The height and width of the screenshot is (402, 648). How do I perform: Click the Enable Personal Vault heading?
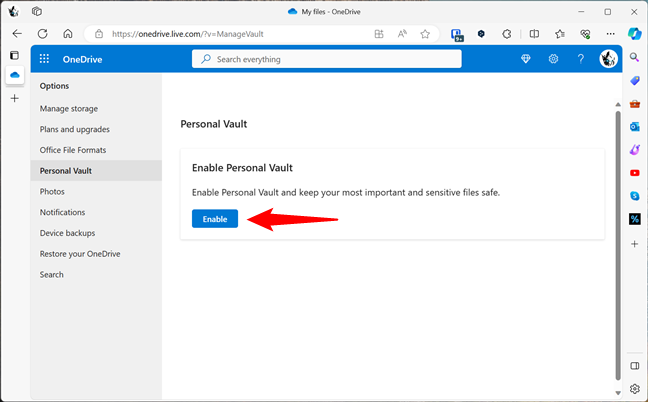click(x=242, y=168)
